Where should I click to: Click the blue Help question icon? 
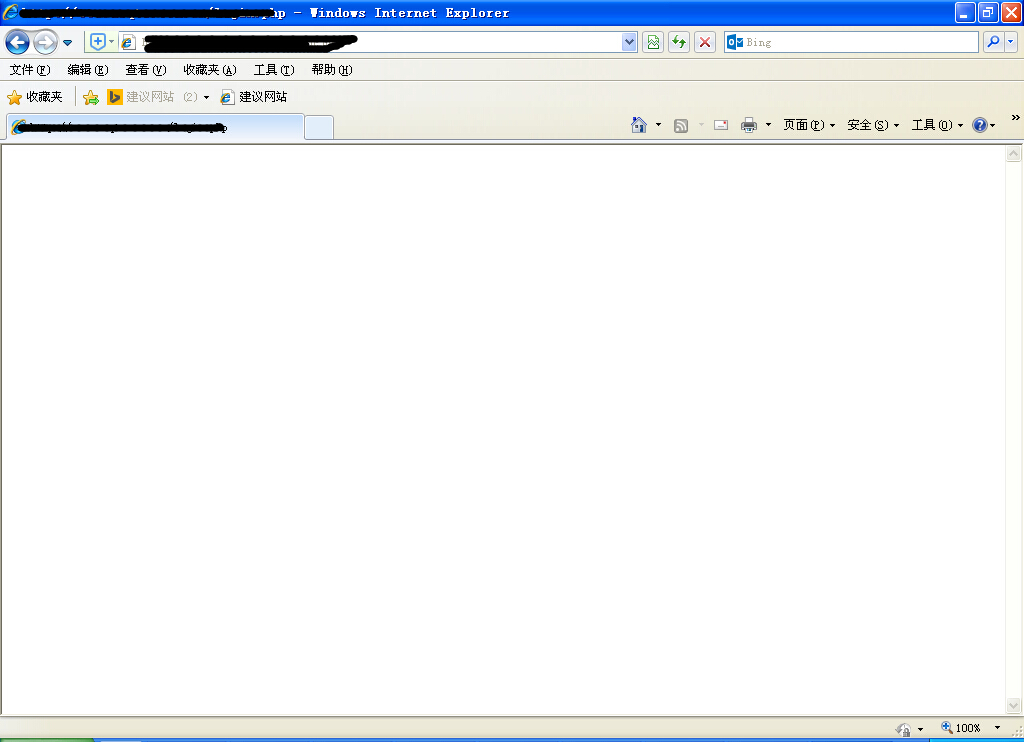(980, 125)
